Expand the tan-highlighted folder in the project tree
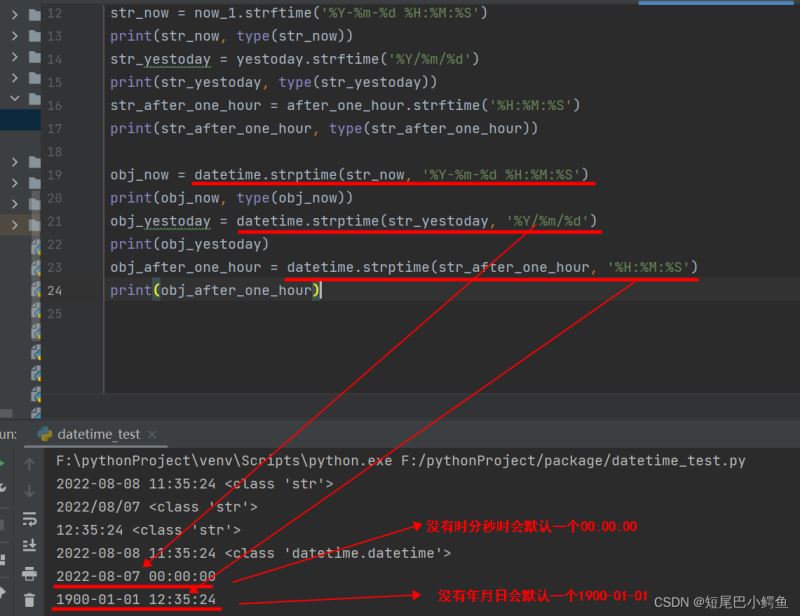Viewport: 800px width, 616px height. 14,225
